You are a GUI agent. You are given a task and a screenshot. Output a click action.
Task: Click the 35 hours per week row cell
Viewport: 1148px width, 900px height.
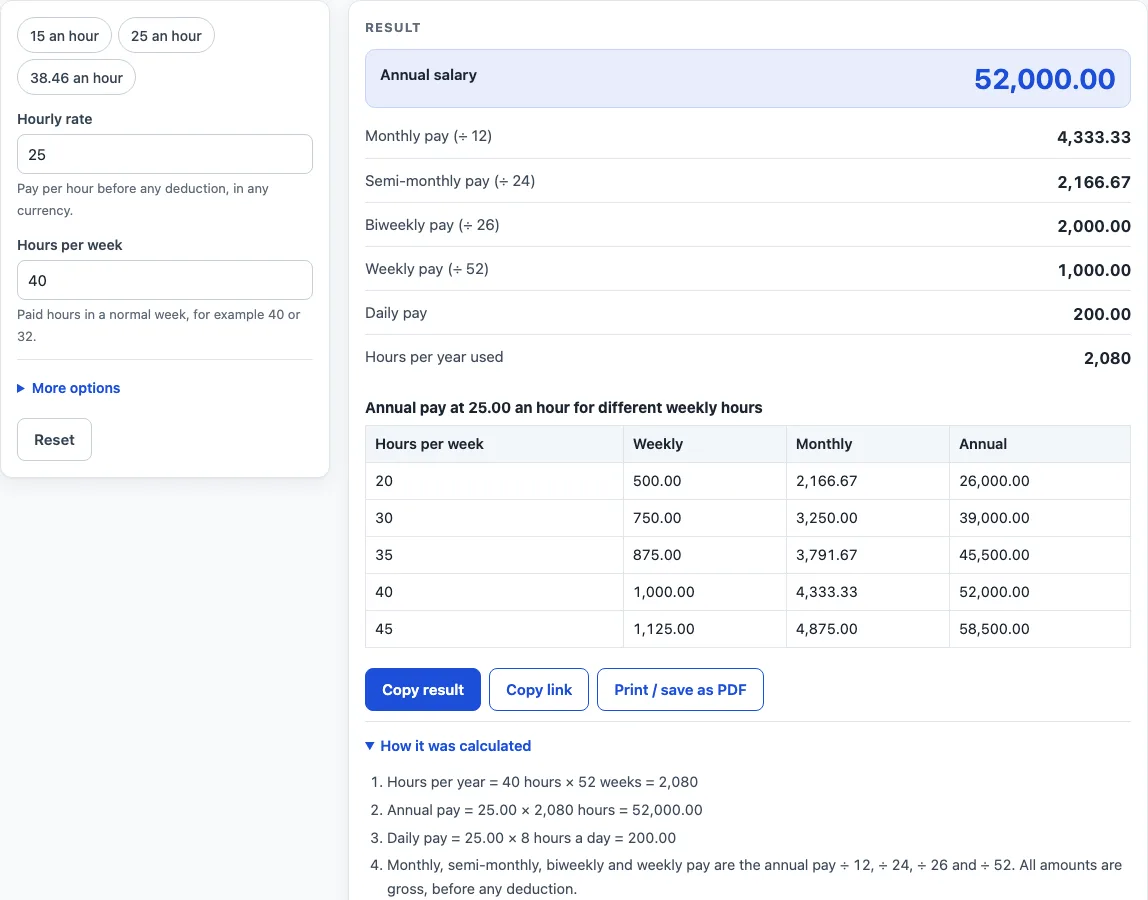pos(494,555)
